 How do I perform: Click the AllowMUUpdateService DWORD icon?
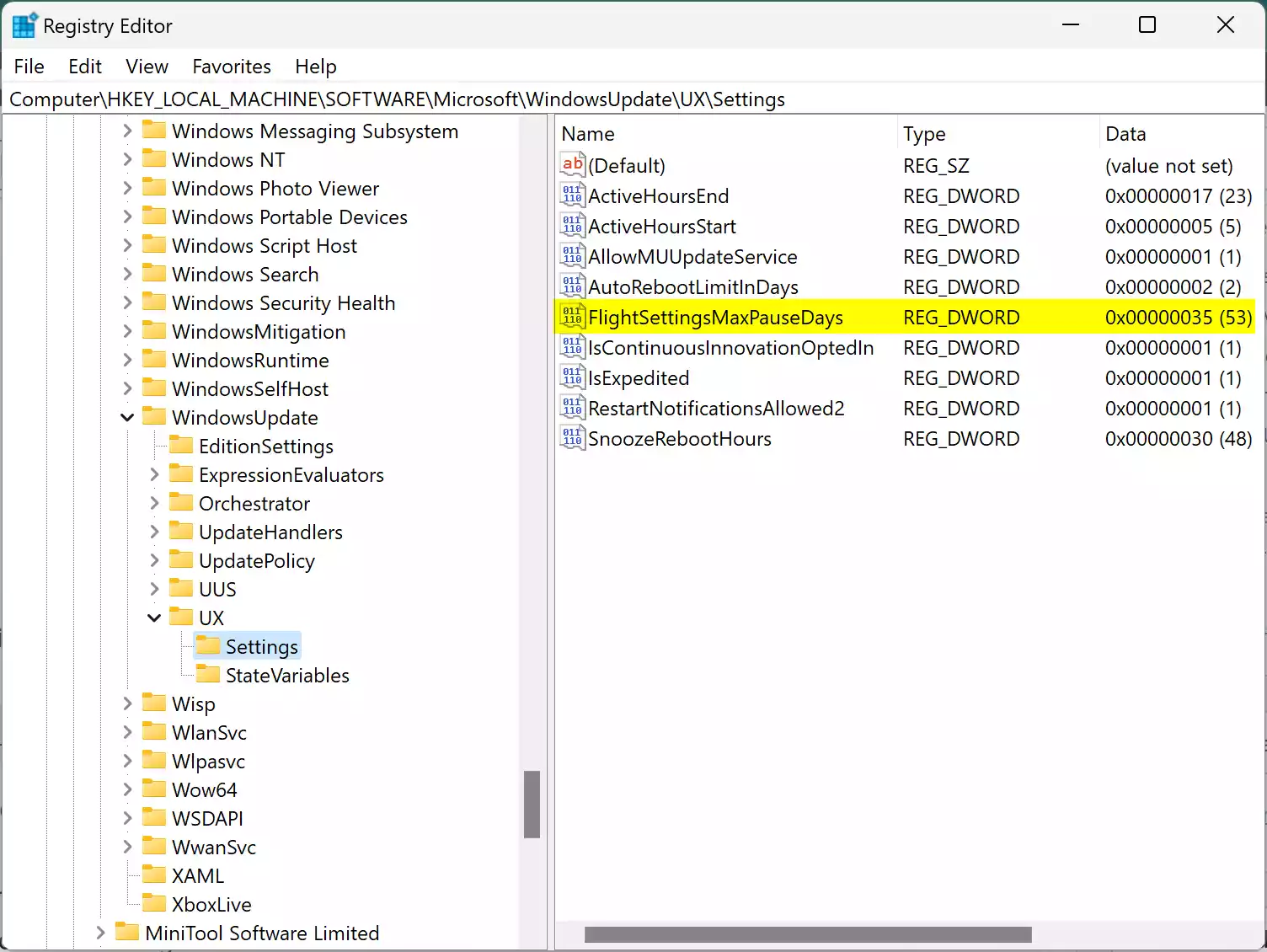573,256
